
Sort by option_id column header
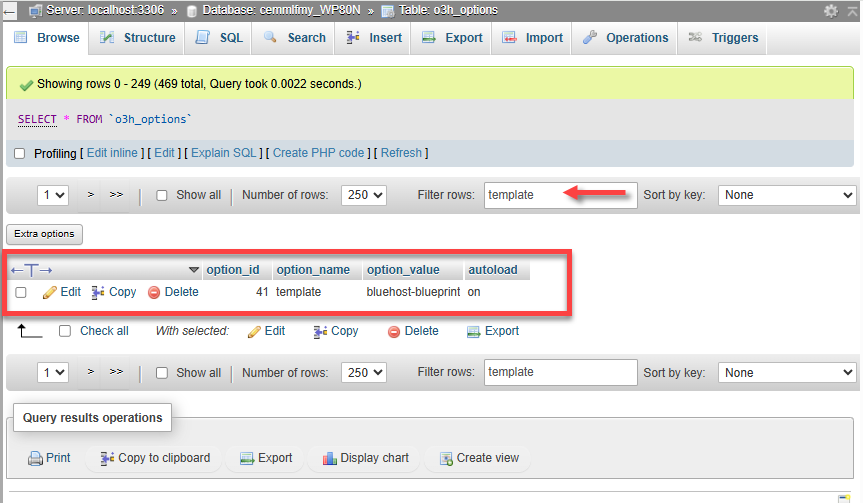point(233,270)
